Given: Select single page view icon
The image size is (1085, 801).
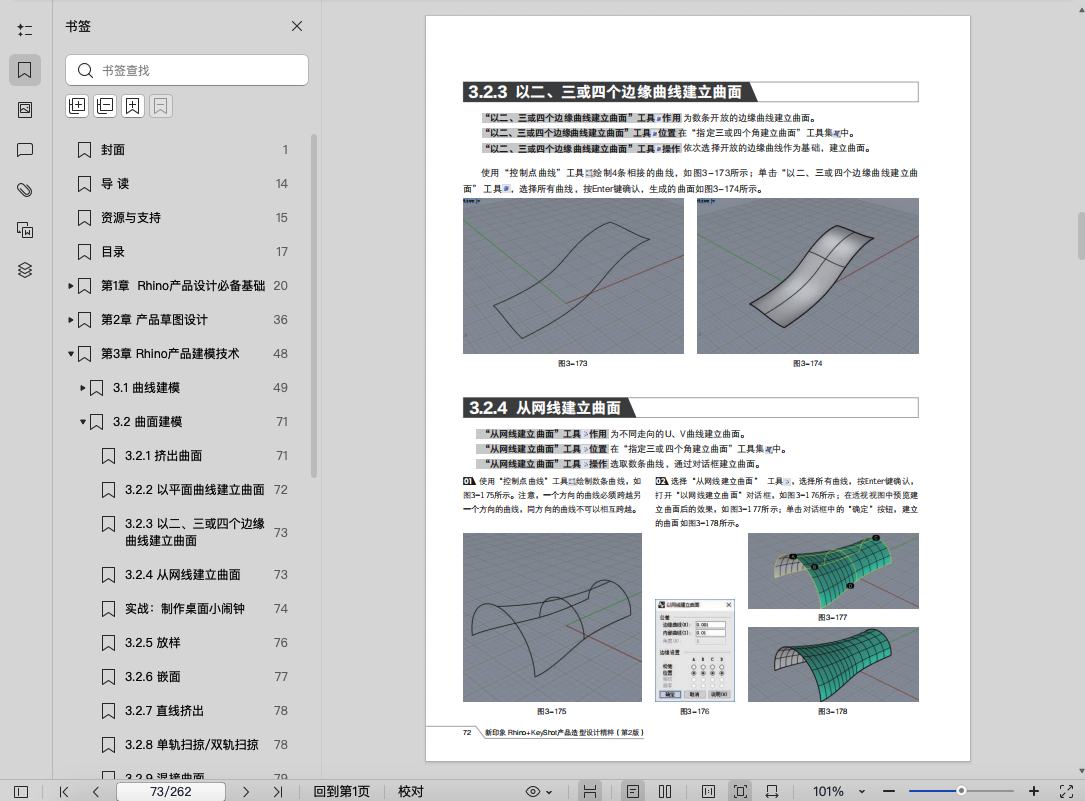Looking at the screenshot, I should 632,791.
